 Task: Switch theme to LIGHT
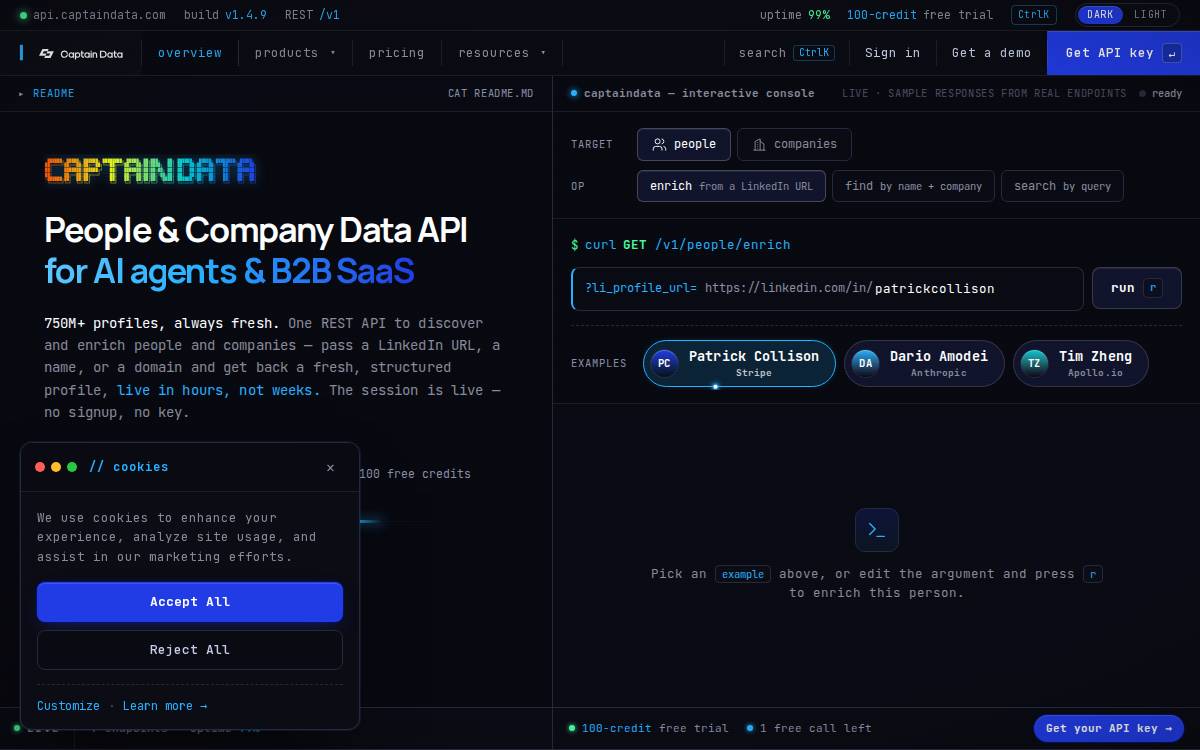pos(1150,15)
